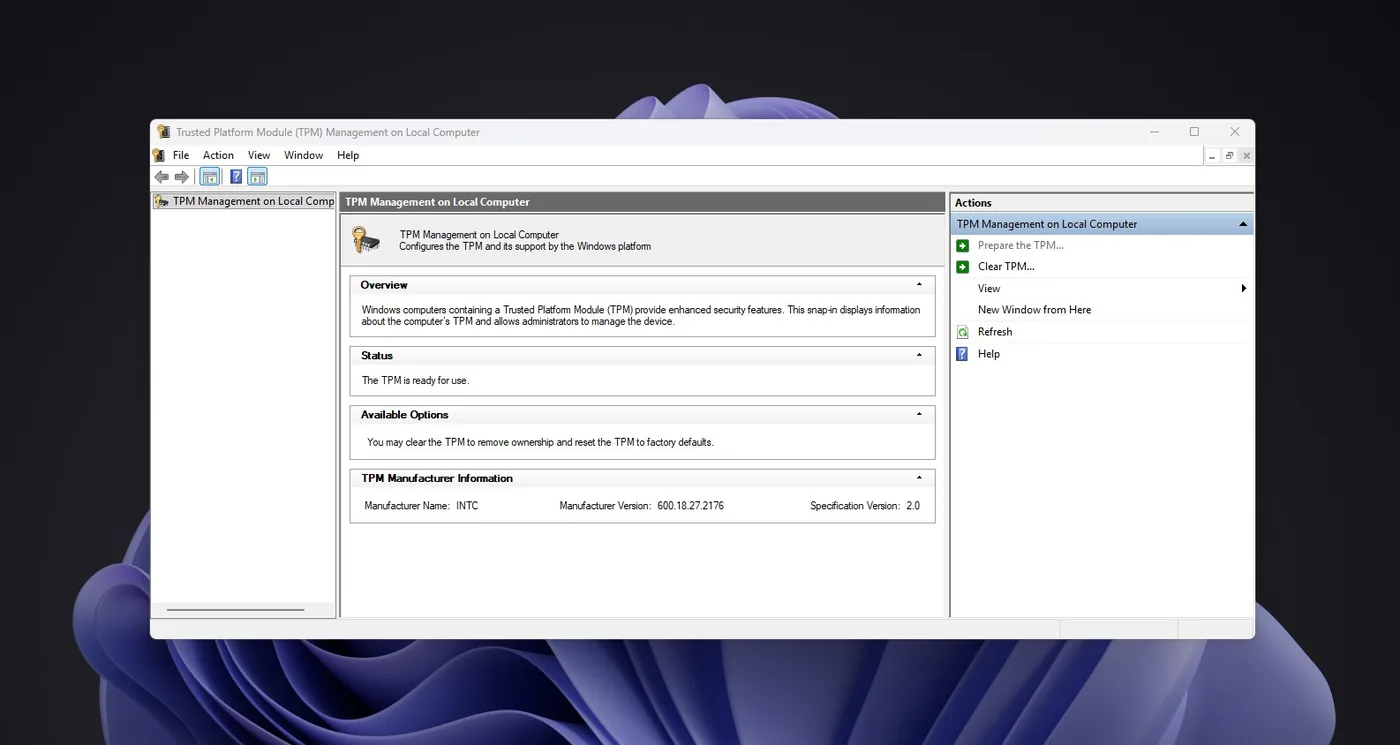Viewport: 1400px width, 745px height.
Task: Select Clear TPM... in the Actions pane
Action: (1006, 267)
